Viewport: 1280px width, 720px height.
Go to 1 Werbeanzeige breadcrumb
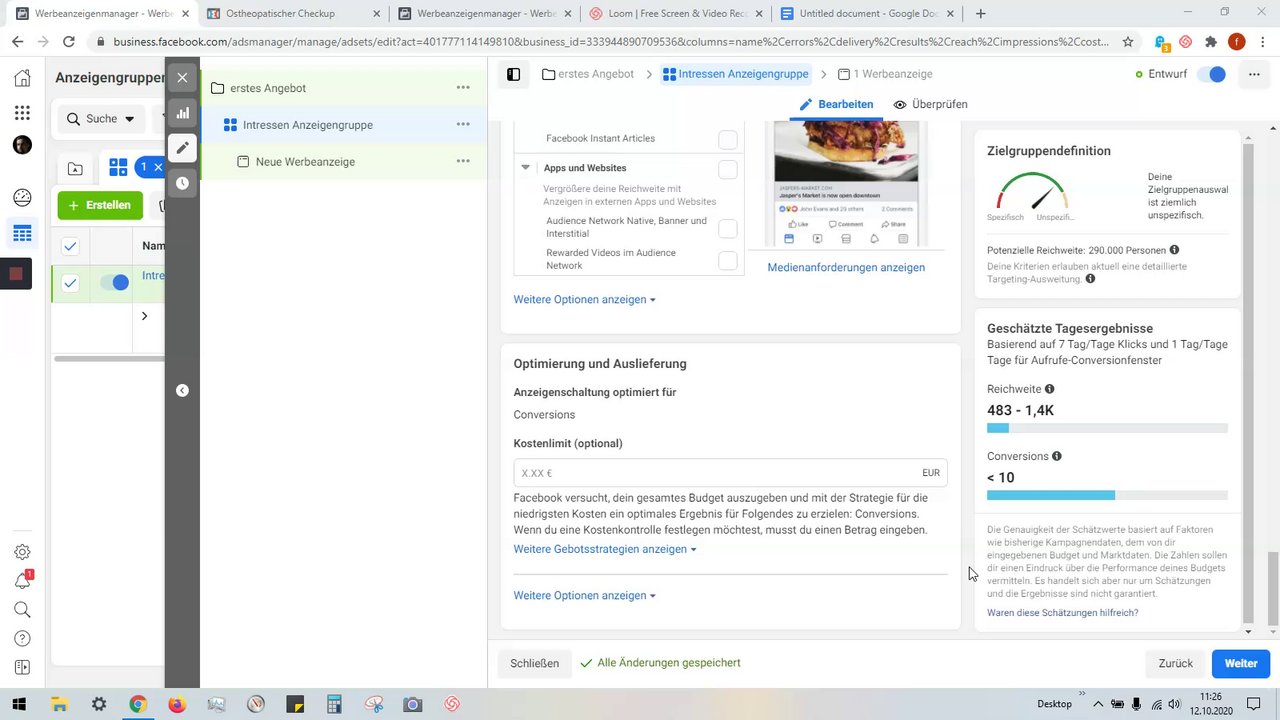tap(885, 74)
